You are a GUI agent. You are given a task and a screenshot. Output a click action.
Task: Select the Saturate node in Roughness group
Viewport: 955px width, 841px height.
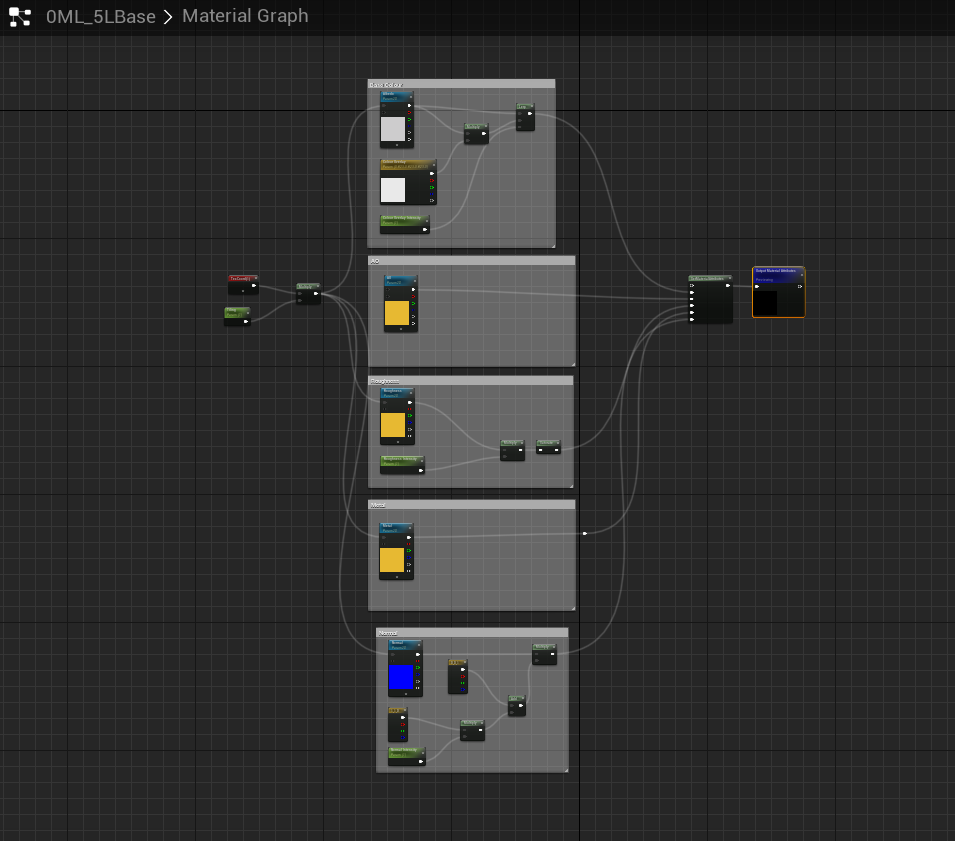547,442
